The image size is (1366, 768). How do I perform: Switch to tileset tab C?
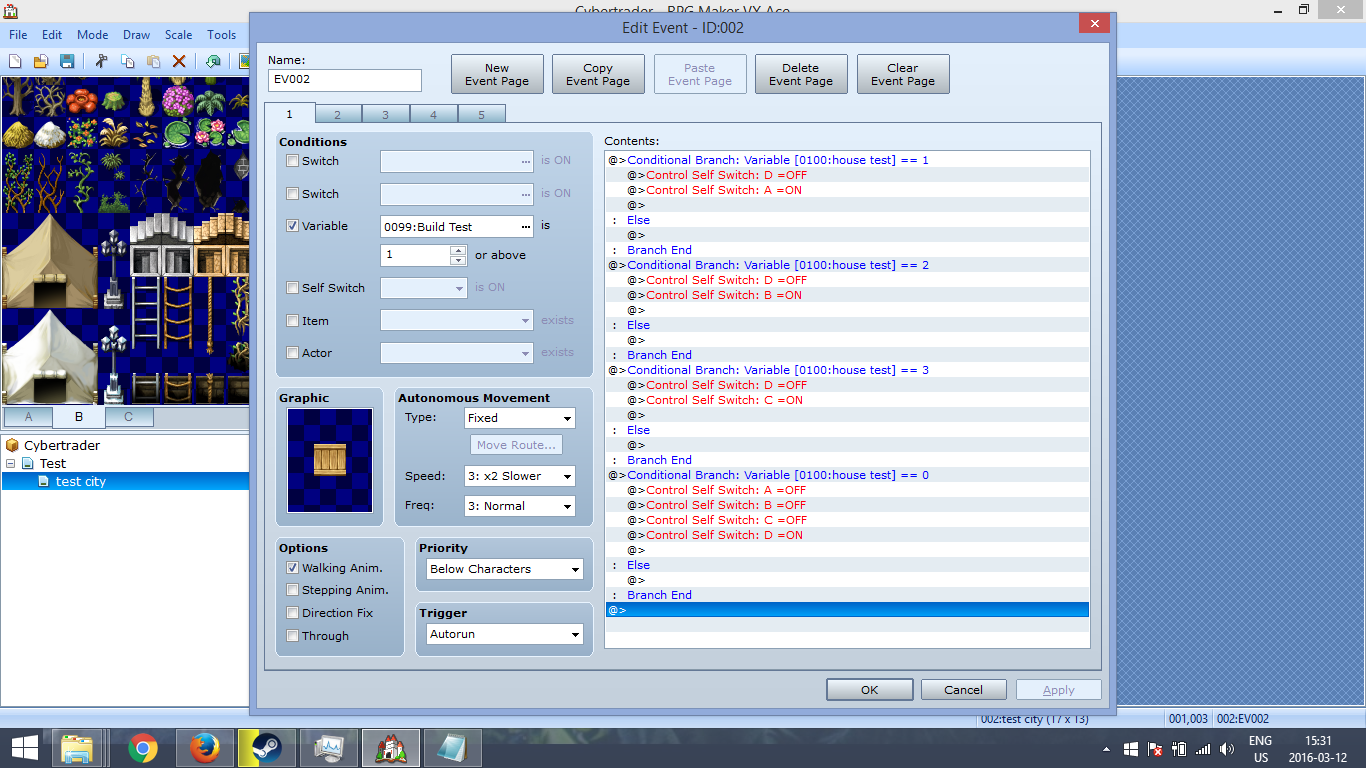128,417
